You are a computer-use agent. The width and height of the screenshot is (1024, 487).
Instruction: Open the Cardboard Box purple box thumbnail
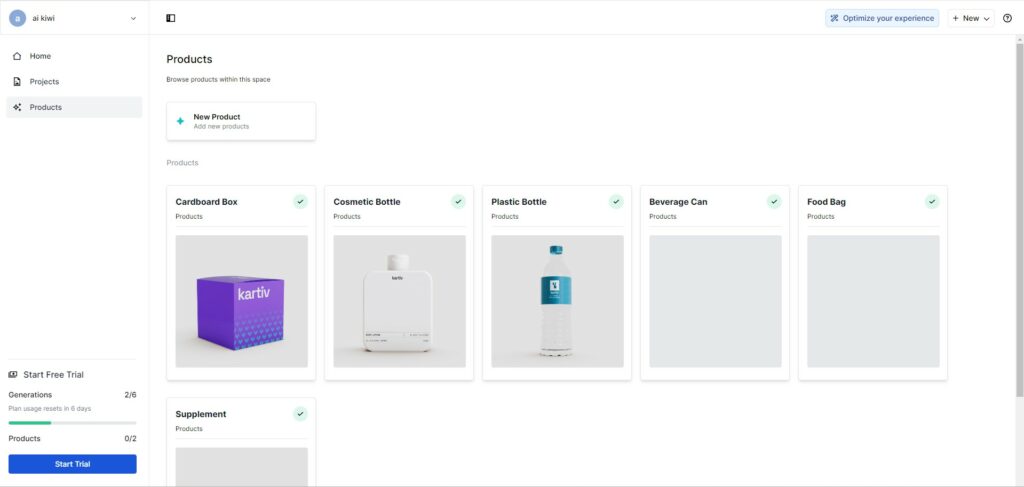[242, 301]
